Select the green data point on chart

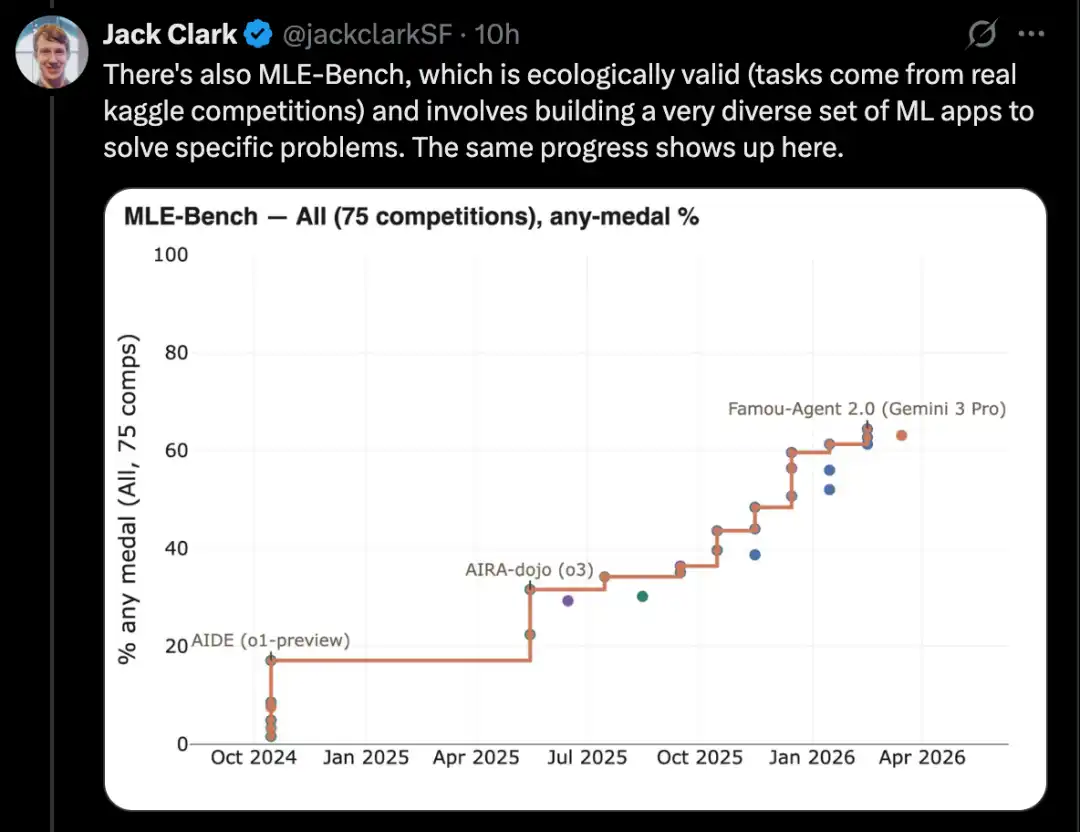pos(642,596)
